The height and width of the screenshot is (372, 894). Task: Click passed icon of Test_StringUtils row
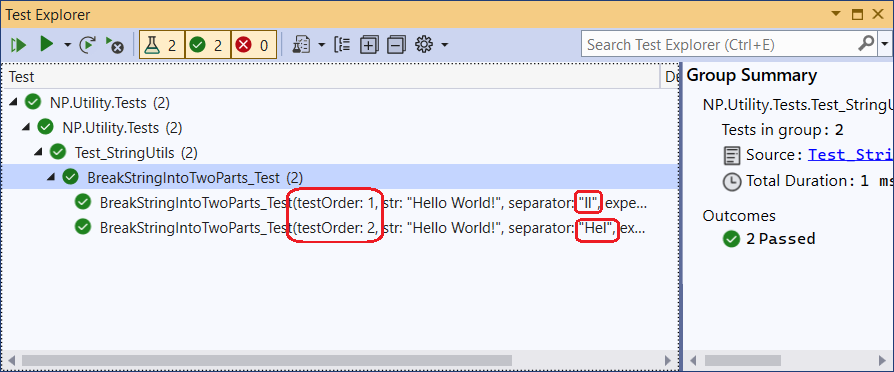[x=58, y=152]
